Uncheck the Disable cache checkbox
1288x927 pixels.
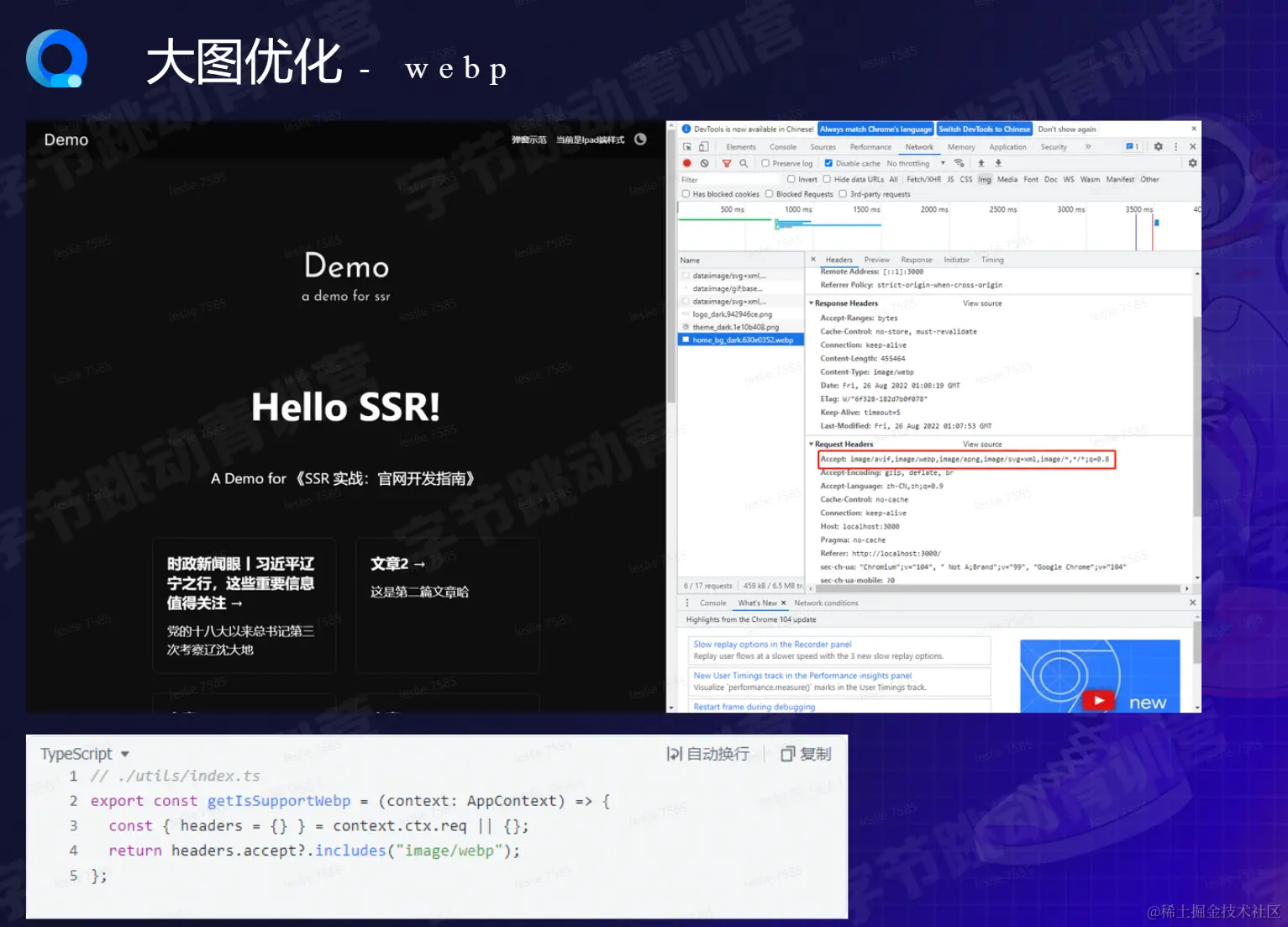point(828,163)
